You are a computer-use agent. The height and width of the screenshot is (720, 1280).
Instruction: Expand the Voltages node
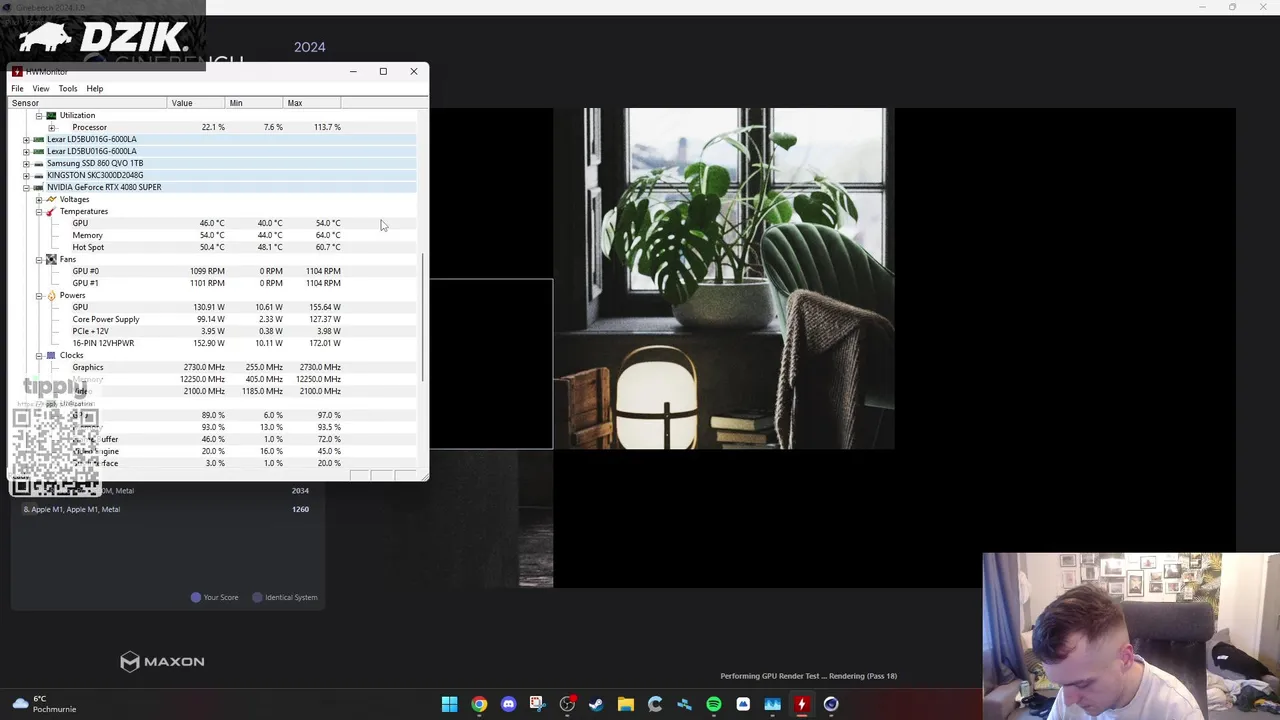[39, 199]
